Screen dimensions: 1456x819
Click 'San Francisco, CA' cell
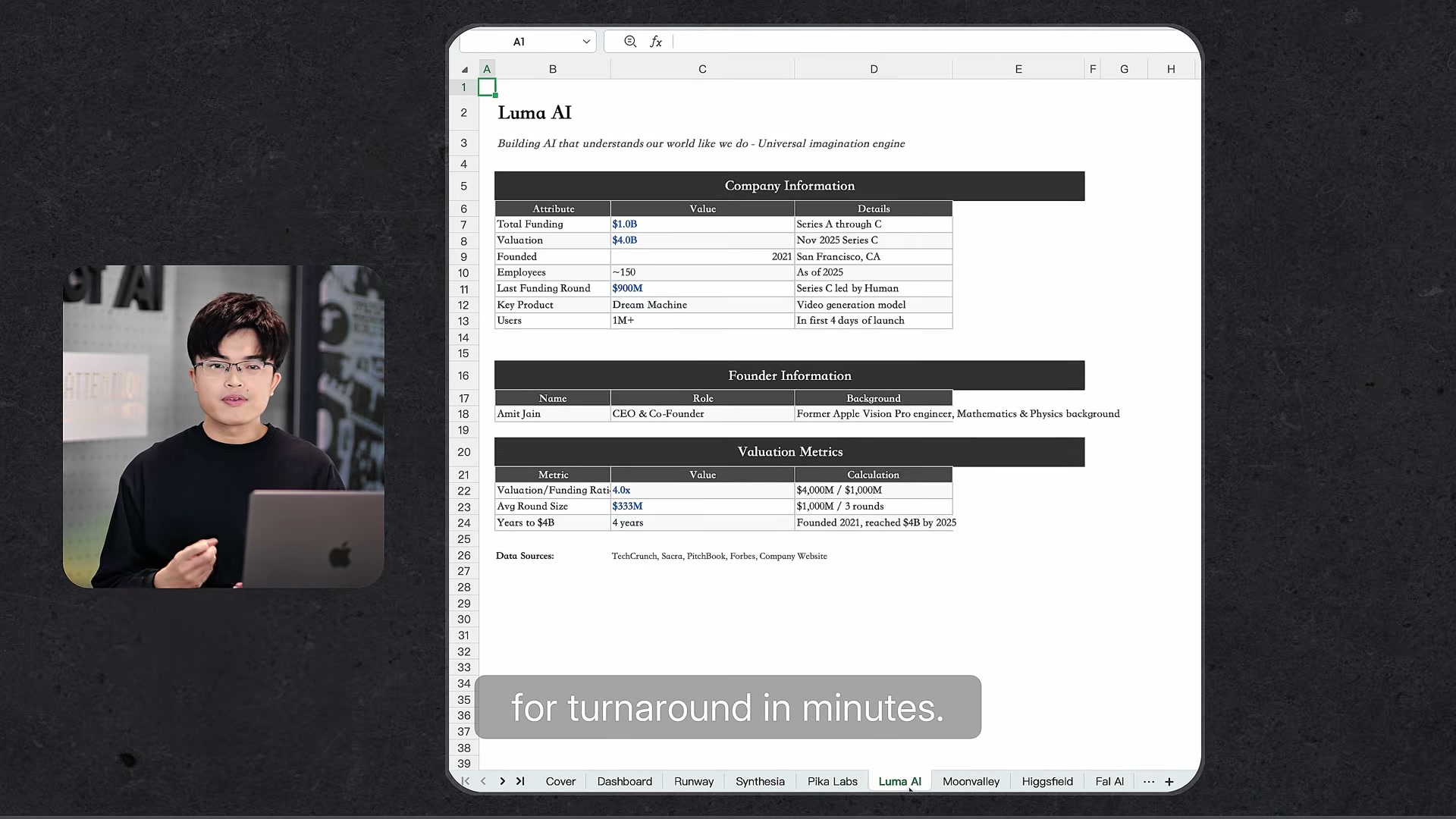pos(874,256)
